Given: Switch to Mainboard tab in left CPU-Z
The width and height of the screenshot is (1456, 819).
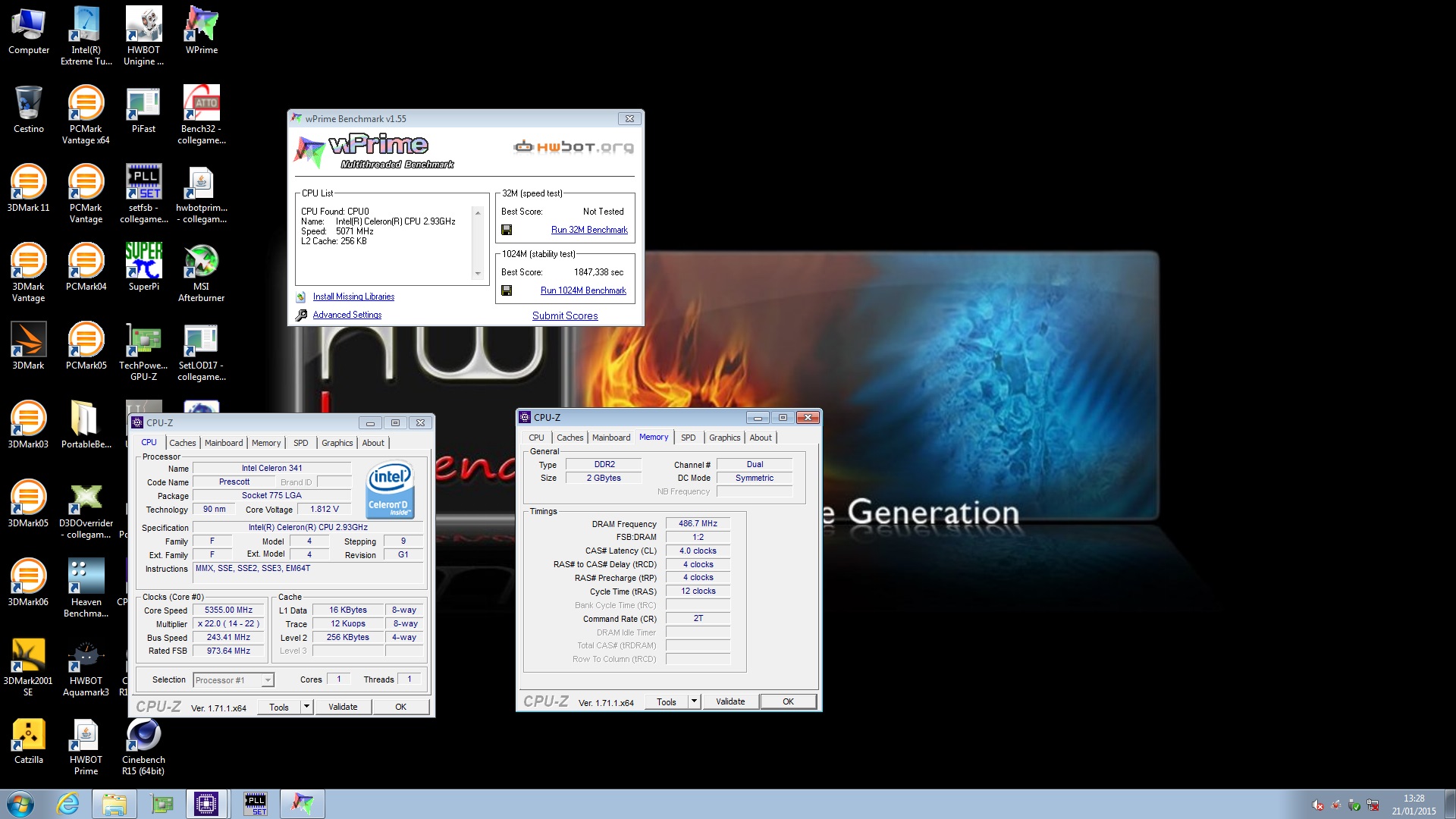Looking at the screenshot, I should 224,443.
